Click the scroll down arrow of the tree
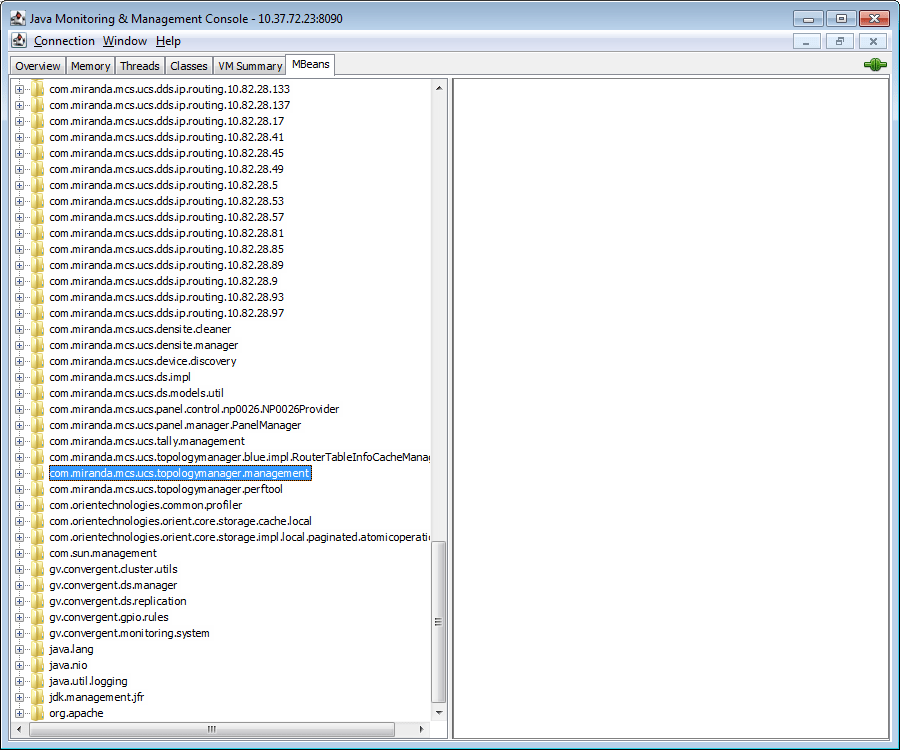The image size is (900, 750). (439, 713)
